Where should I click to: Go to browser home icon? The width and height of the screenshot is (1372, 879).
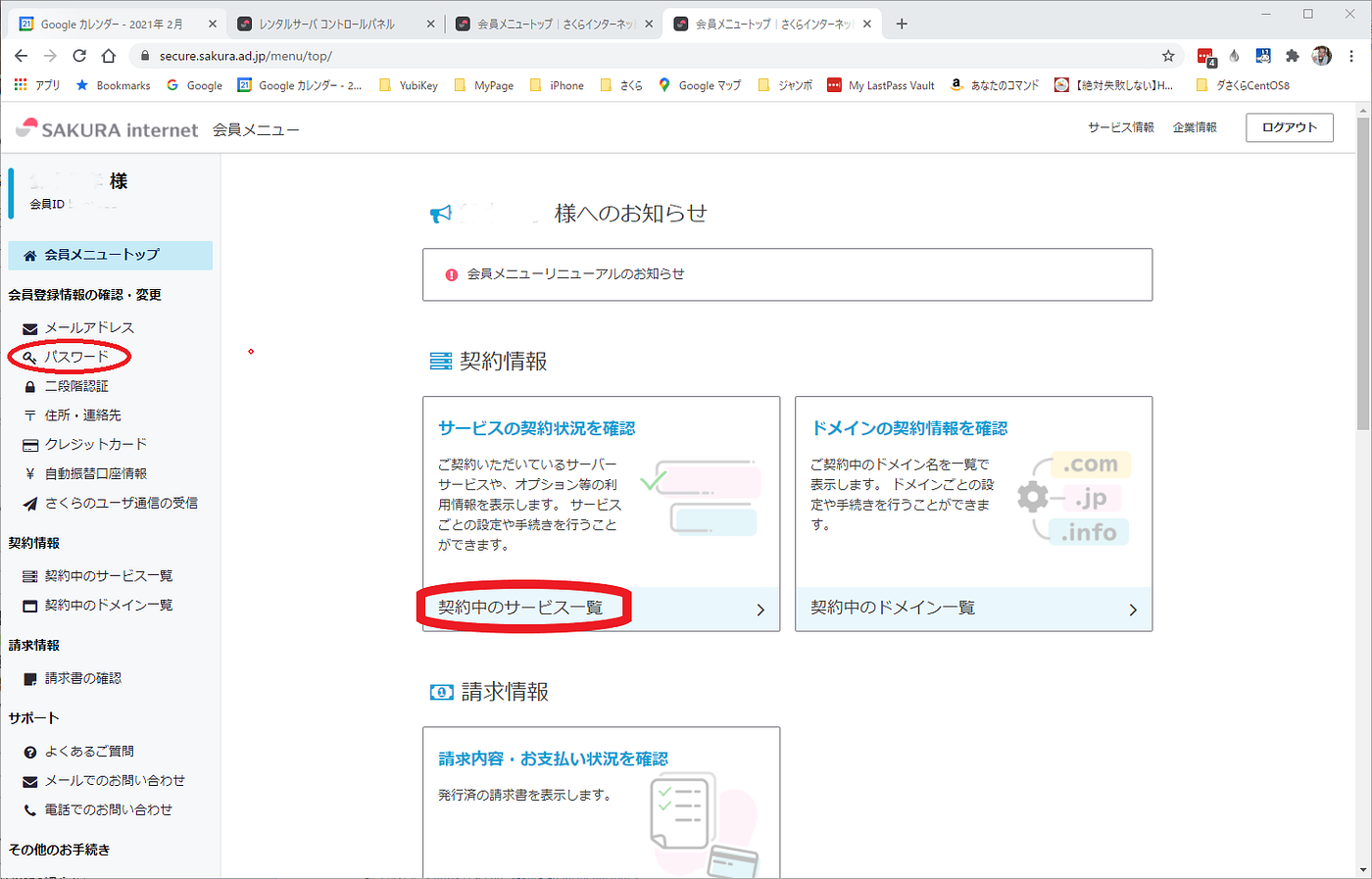(109, 56)
